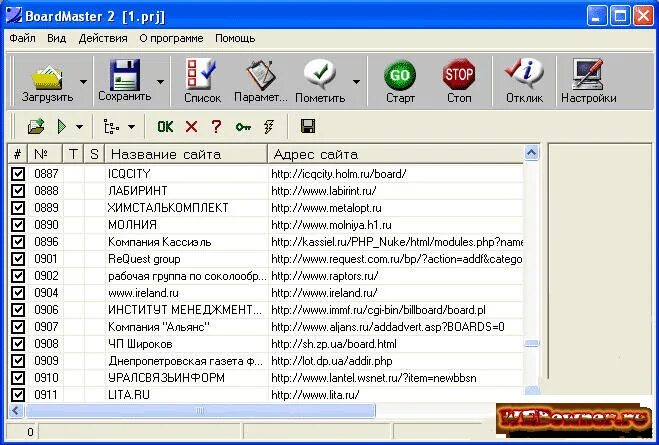
Task: Click the red question mark icon
Action: pyautogui.click(x=216, y=126)
